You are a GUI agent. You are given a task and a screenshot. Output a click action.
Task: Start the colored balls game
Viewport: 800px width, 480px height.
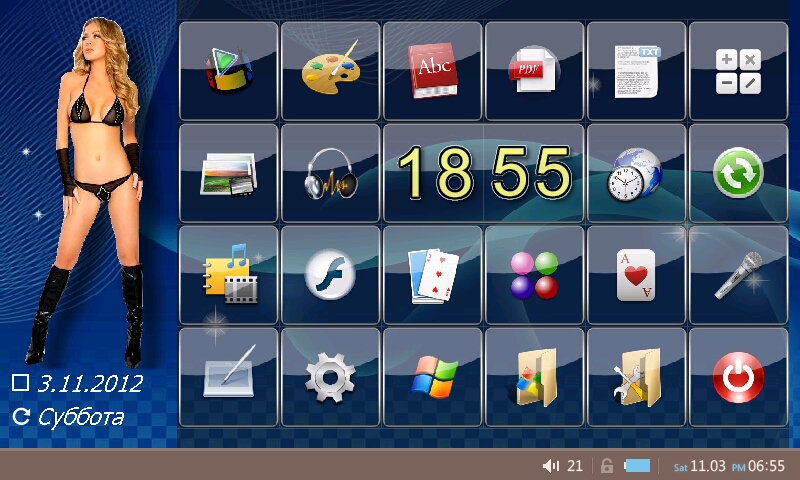(535, 275)
